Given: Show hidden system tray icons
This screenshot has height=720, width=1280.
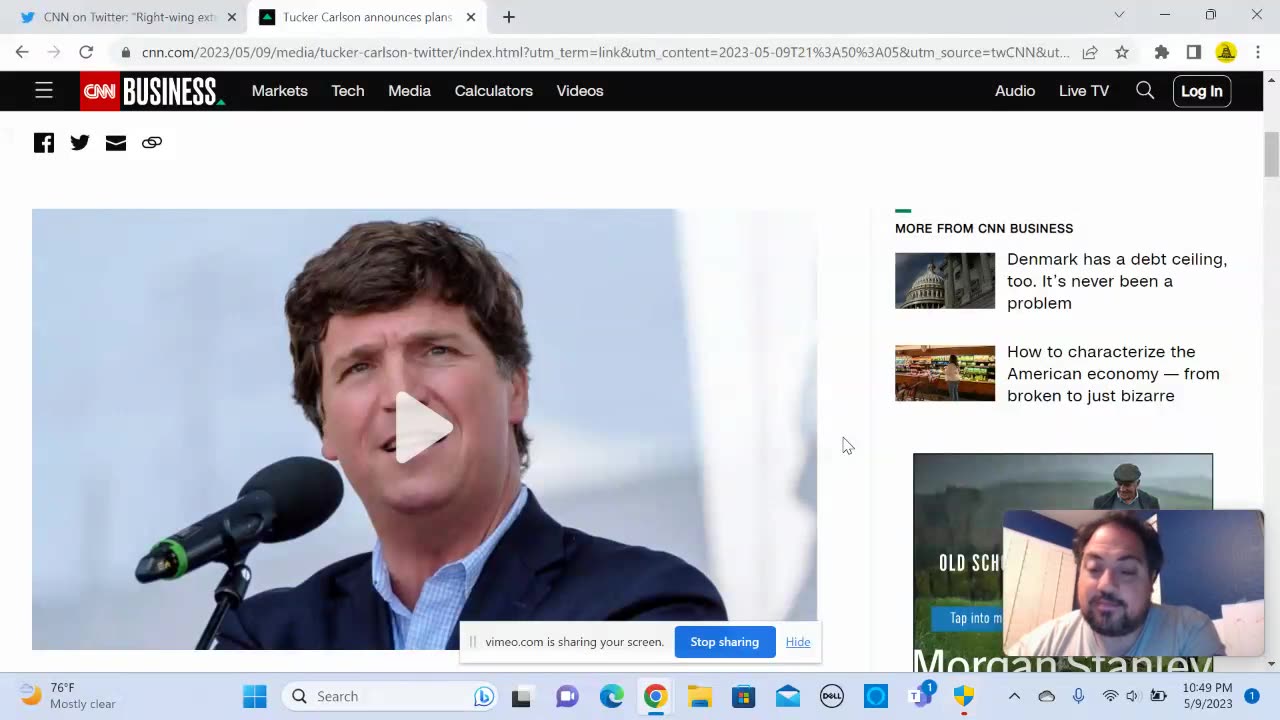Looking at the screenshot, I should [x=1014, y=696].
